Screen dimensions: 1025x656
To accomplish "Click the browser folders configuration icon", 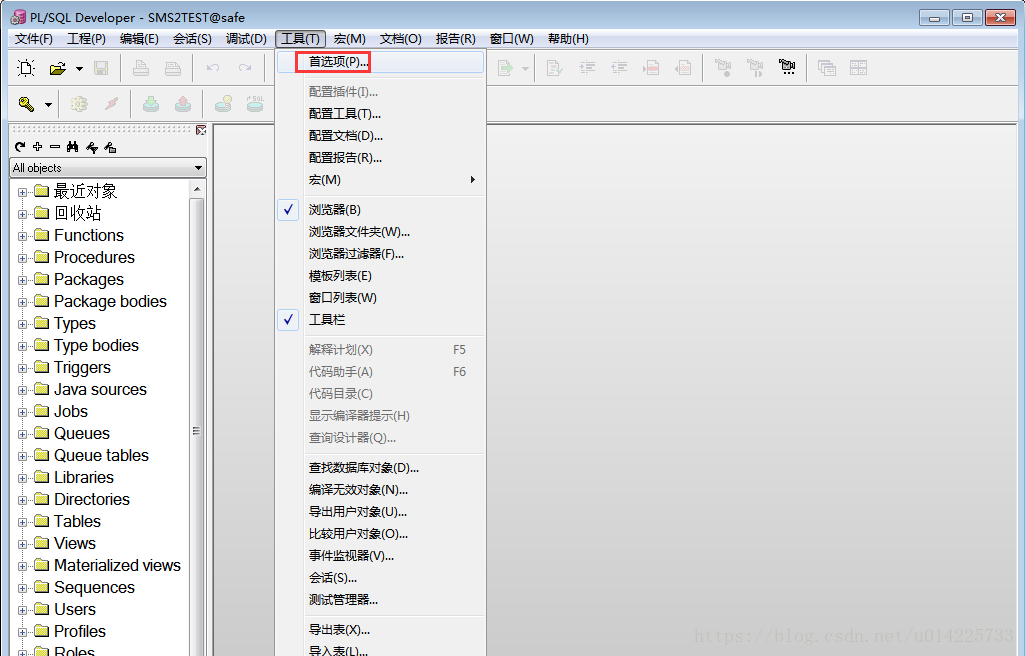I will [x=110, y=148].
